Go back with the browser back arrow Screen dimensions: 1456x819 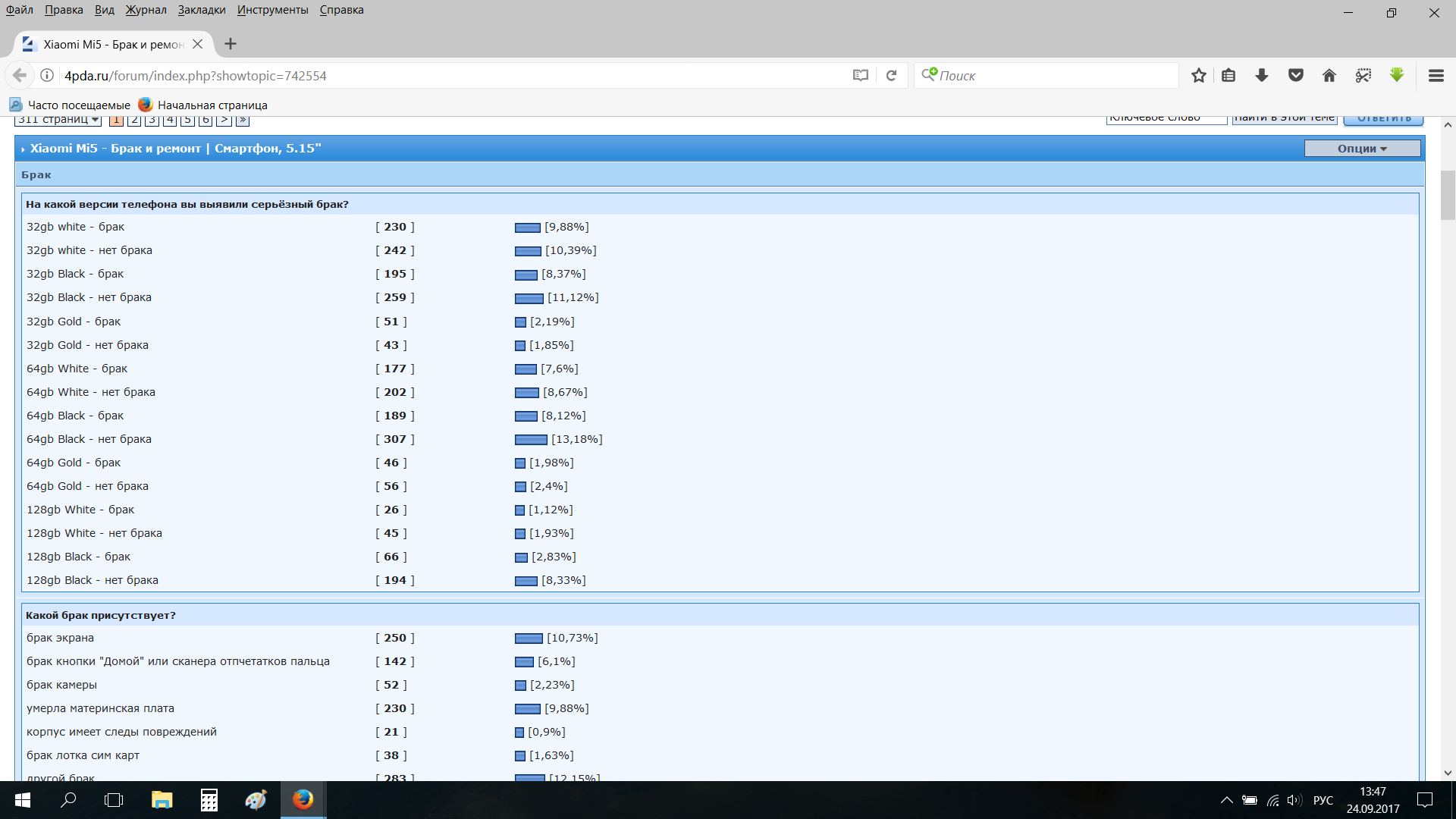(20, 75)
